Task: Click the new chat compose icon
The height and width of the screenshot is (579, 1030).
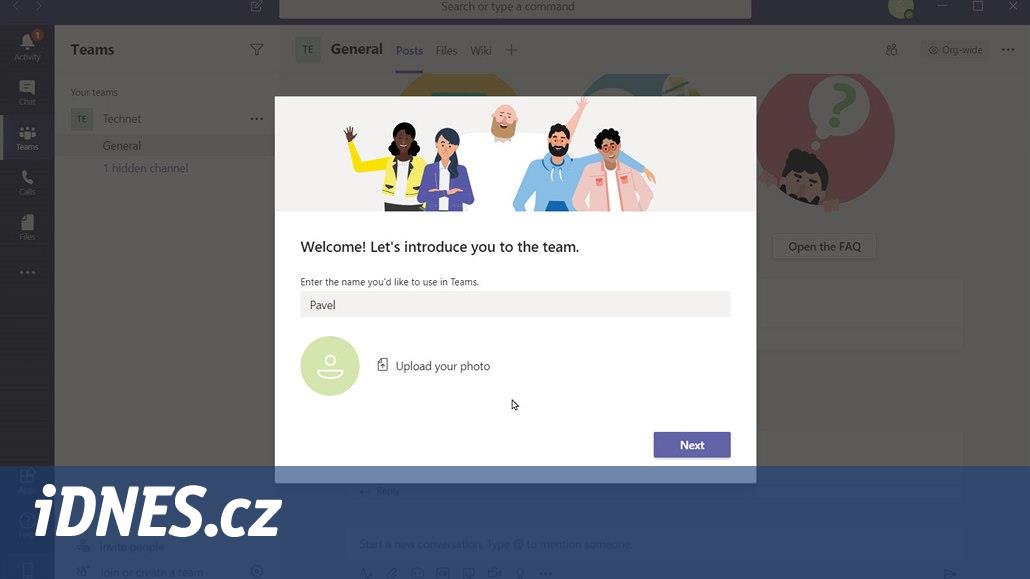Action: pyautogui.click(x=256, y=7)
